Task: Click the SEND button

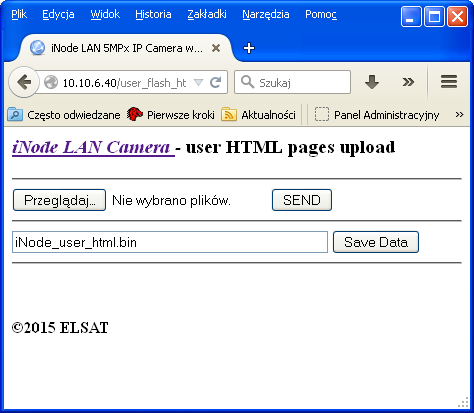Action: pos(302,200)
